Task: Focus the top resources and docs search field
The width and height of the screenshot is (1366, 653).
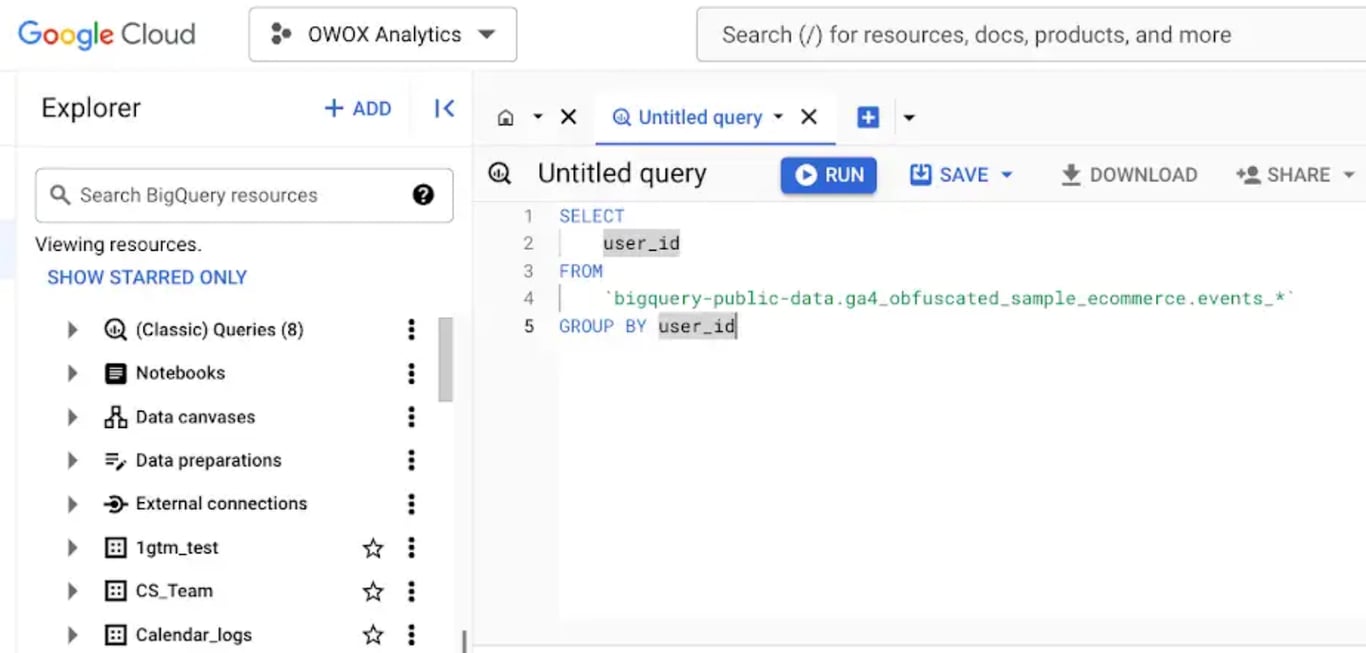Action: [1030, 35]
